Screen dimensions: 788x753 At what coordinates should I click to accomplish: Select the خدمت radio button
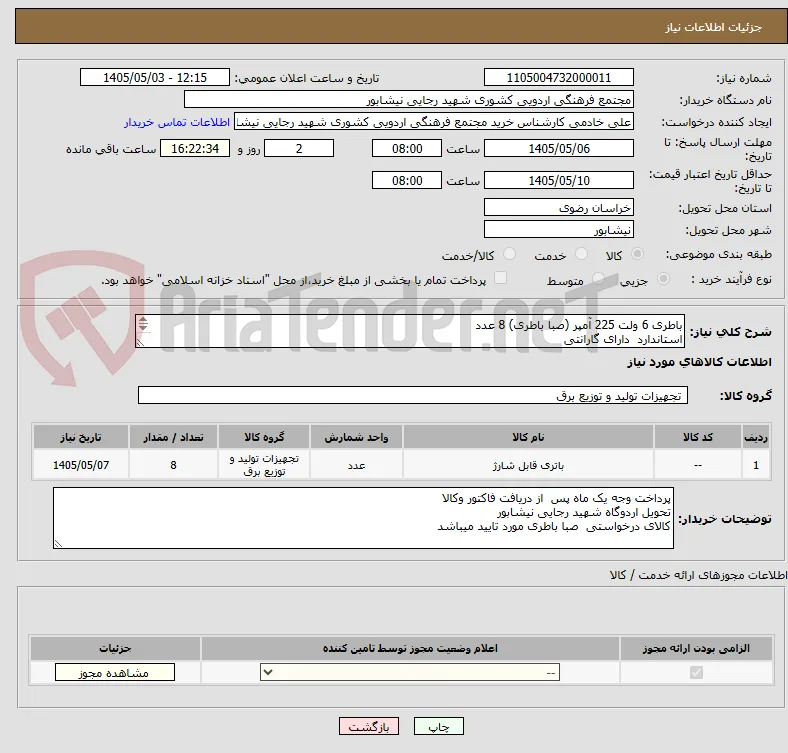pos(581,254)
